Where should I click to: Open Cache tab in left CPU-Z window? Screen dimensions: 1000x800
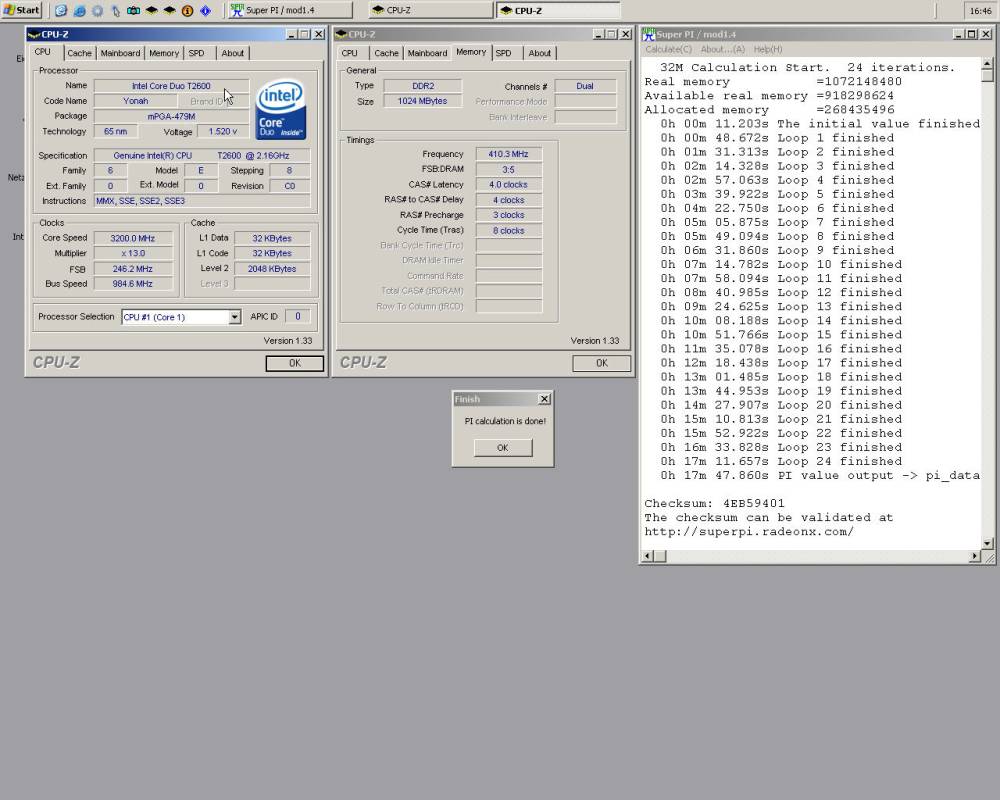pyautogui.click(x=79, y=53)
